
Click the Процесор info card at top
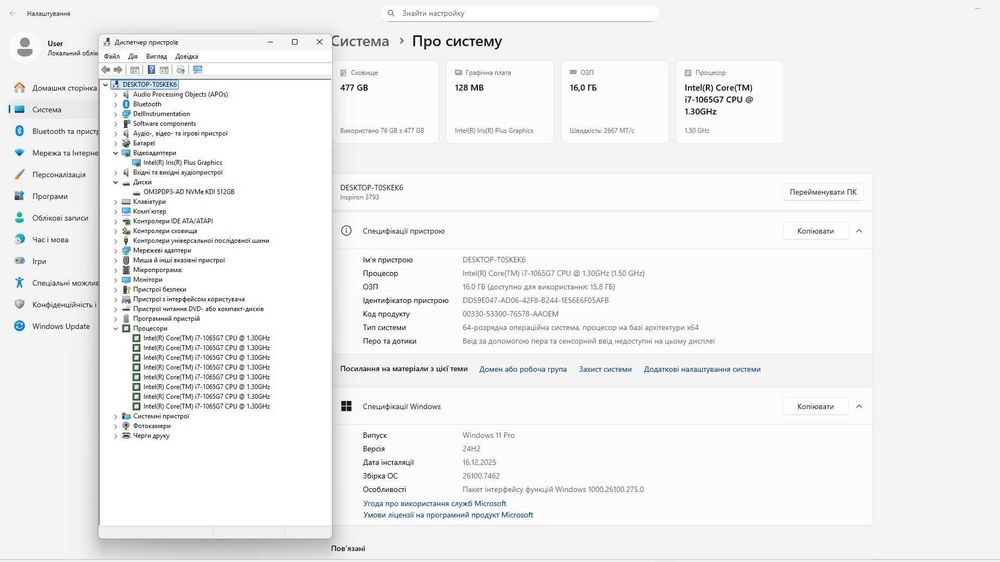click(x=730, y=102)
